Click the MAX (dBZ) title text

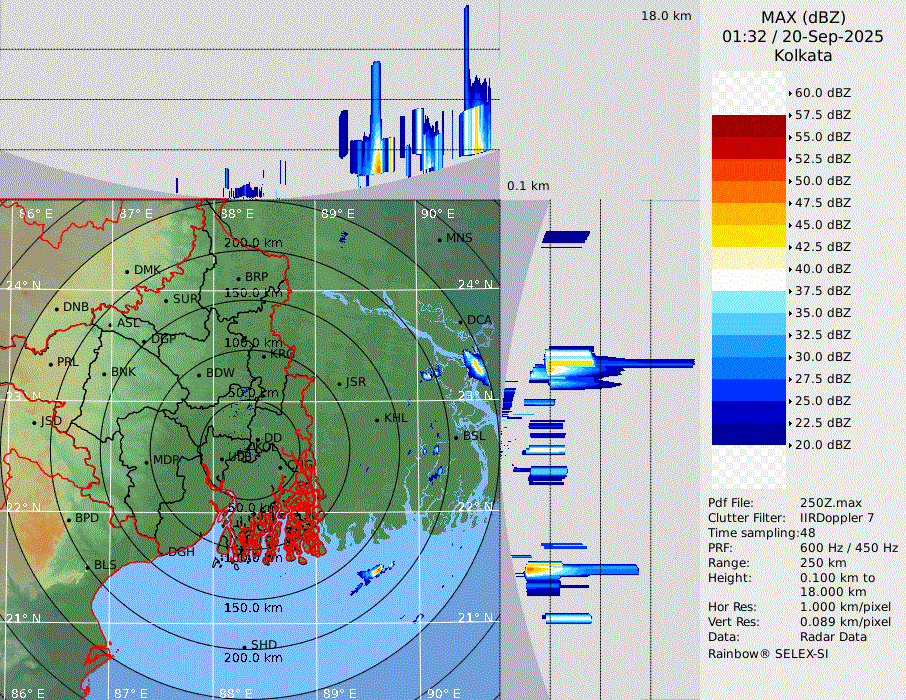pos(803,17)
